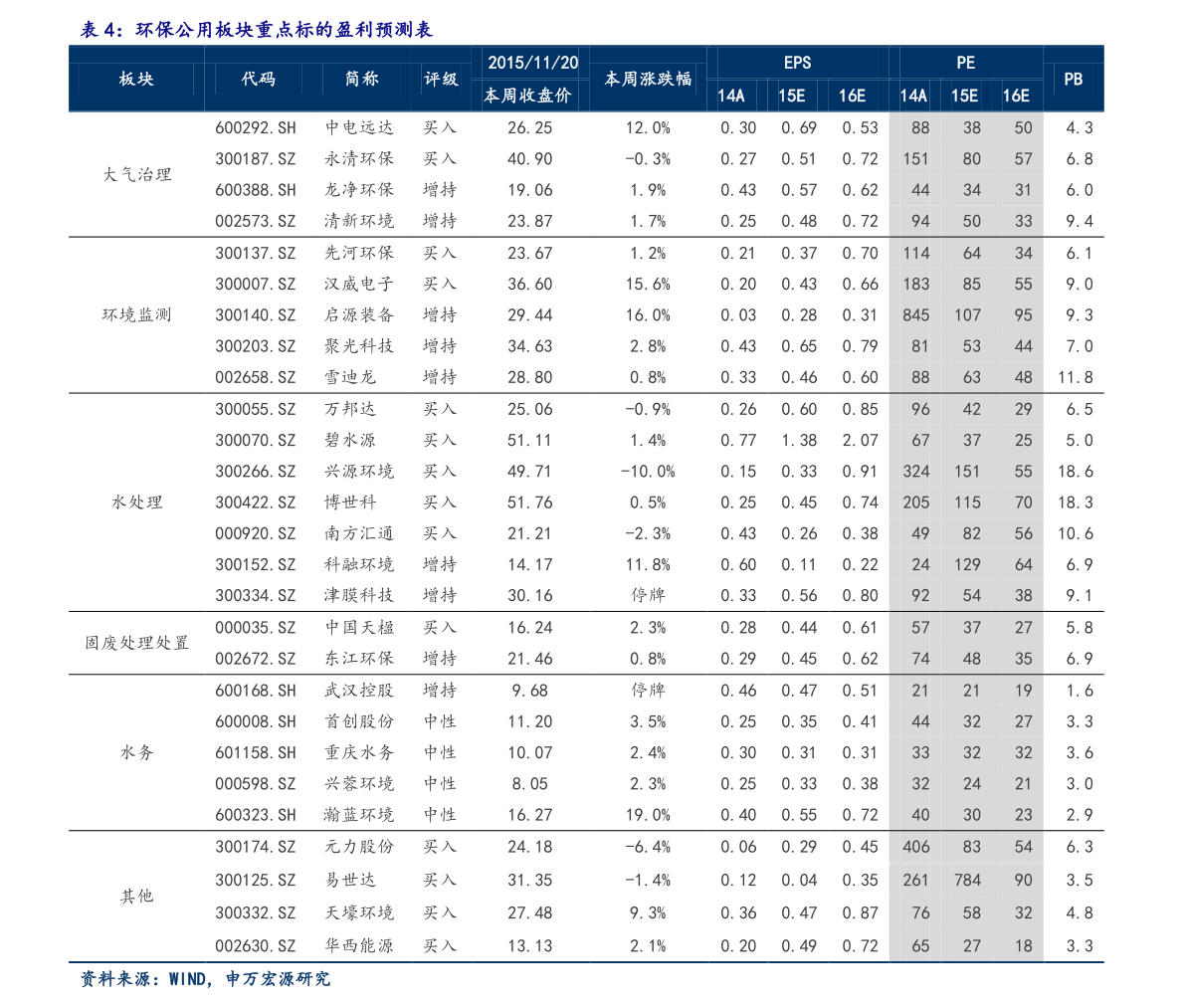
Task: Click the 板块 column header
Action: (x=136, y=79)
